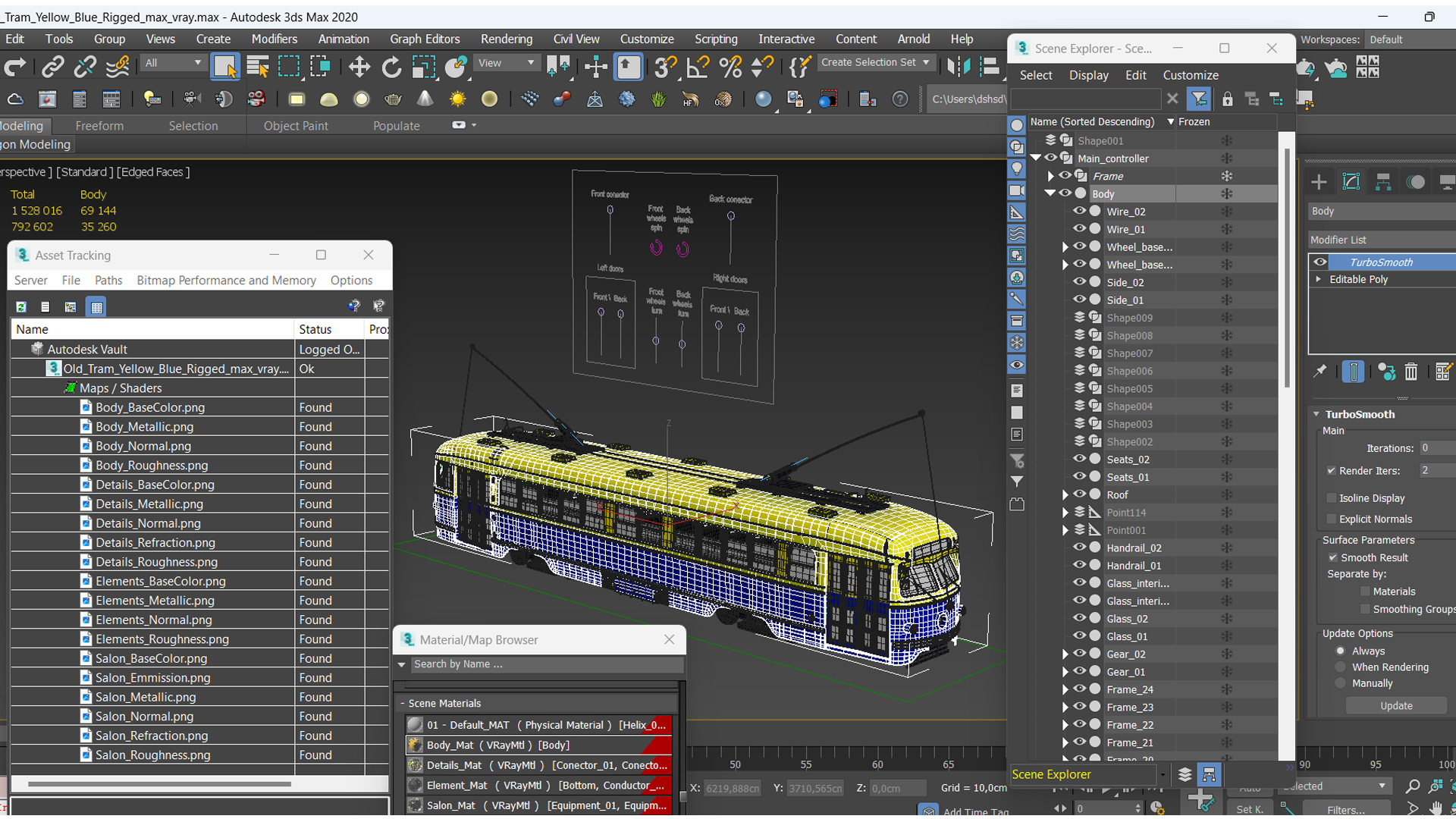Viewport: 1456px width, 819px height.
Task: Expand the Roof node in Scene Explorer
Action: coord(1065,494)
